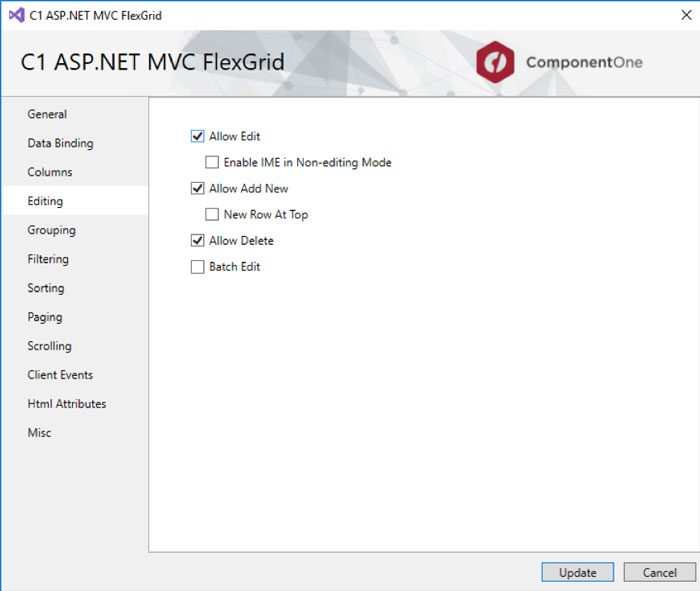Open the Scrolling settings page
The image size is (700, 591).
[x=75, y=346]
